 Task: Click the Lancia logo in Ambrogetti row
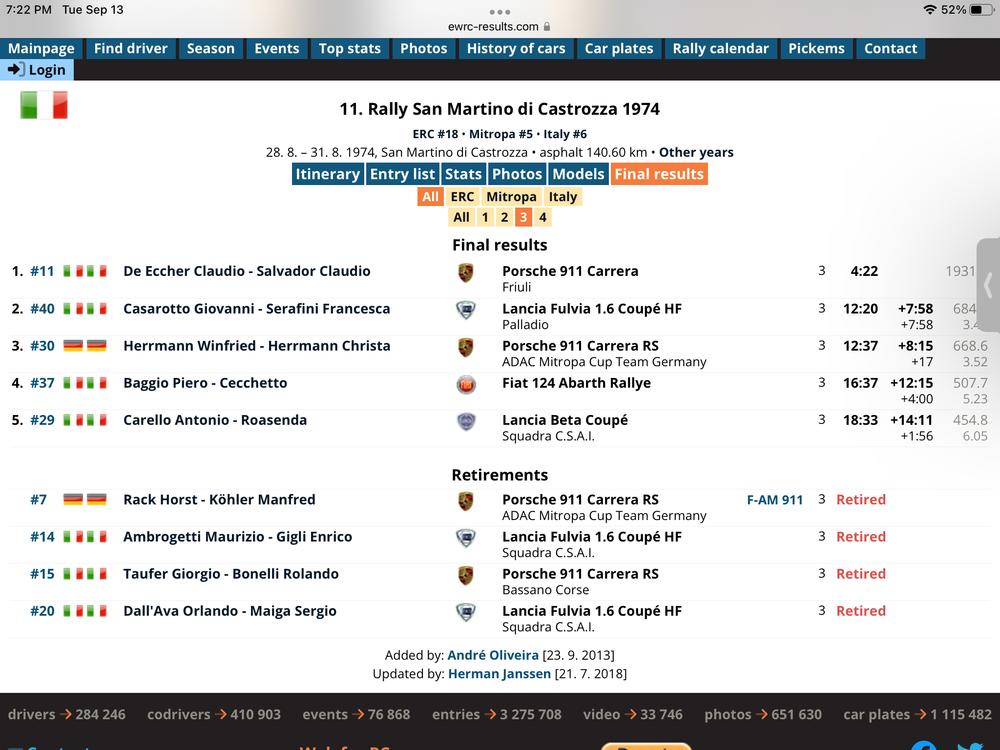click(x=466, y=538)
